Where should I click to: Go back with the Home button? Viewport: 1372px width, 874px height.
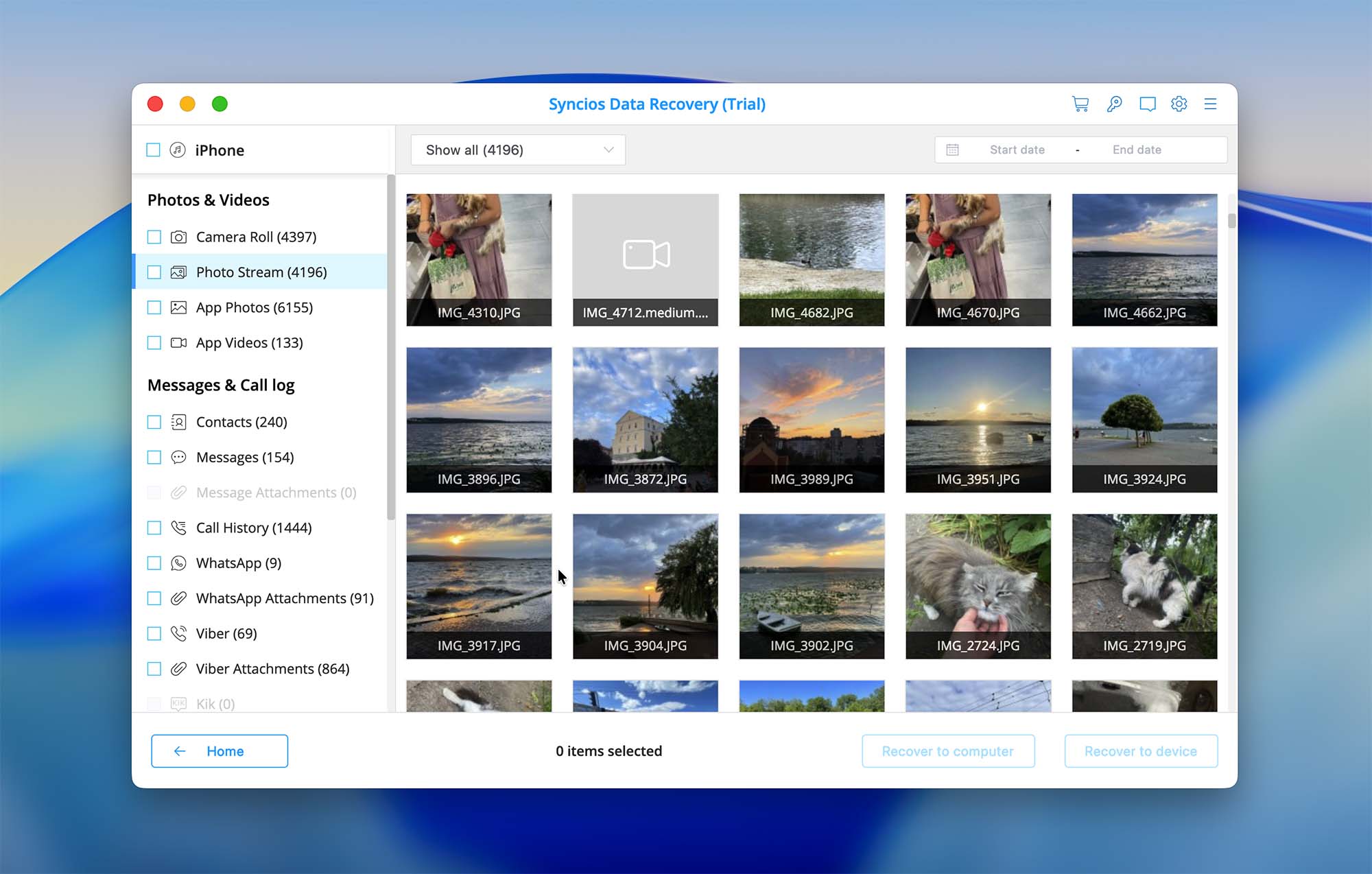(x=220, y=751)
